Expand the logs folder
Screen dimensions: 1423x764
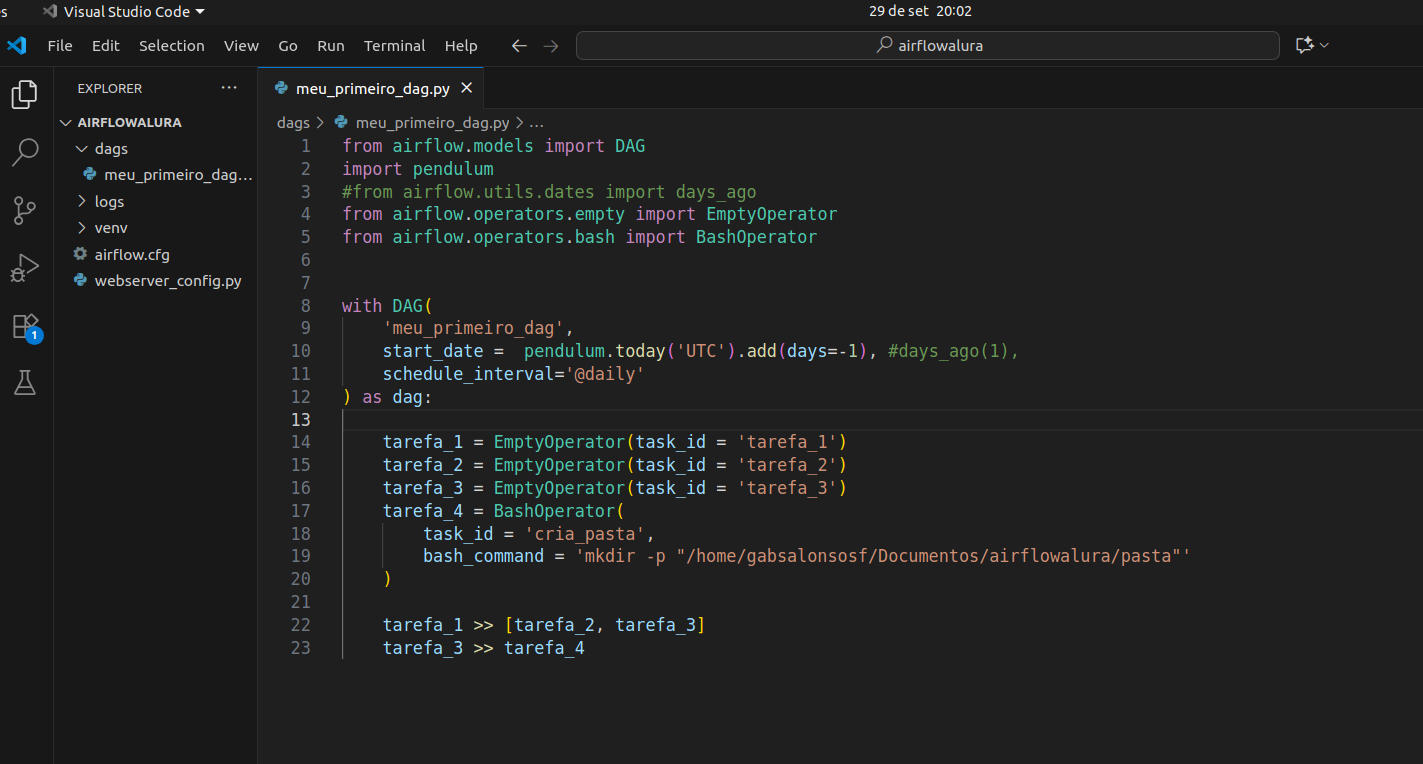tap(83, 202)
